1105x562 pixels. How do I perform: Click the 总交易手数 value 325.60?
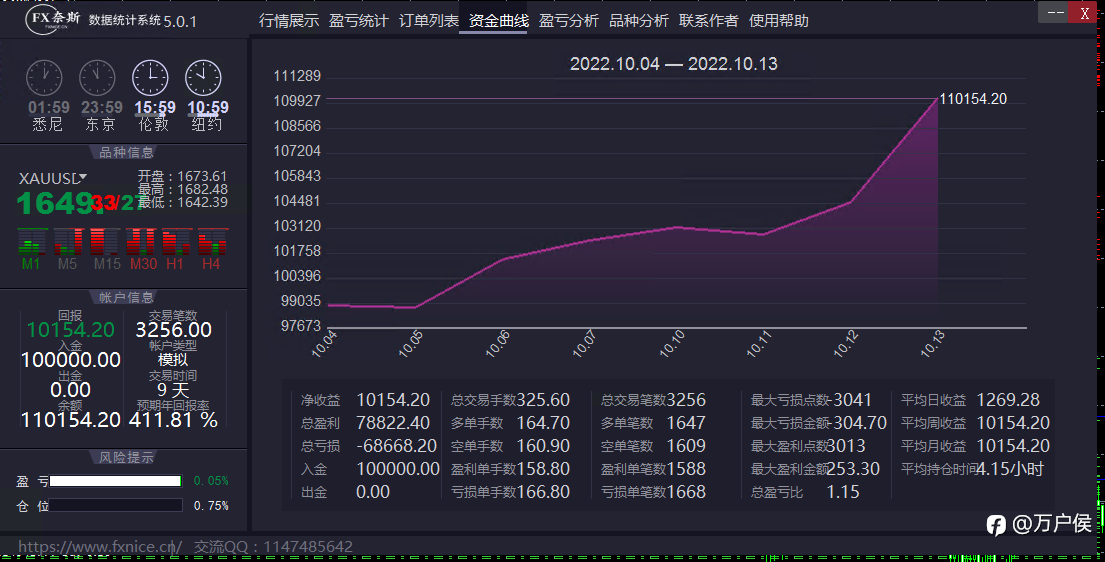click(543, 400)
